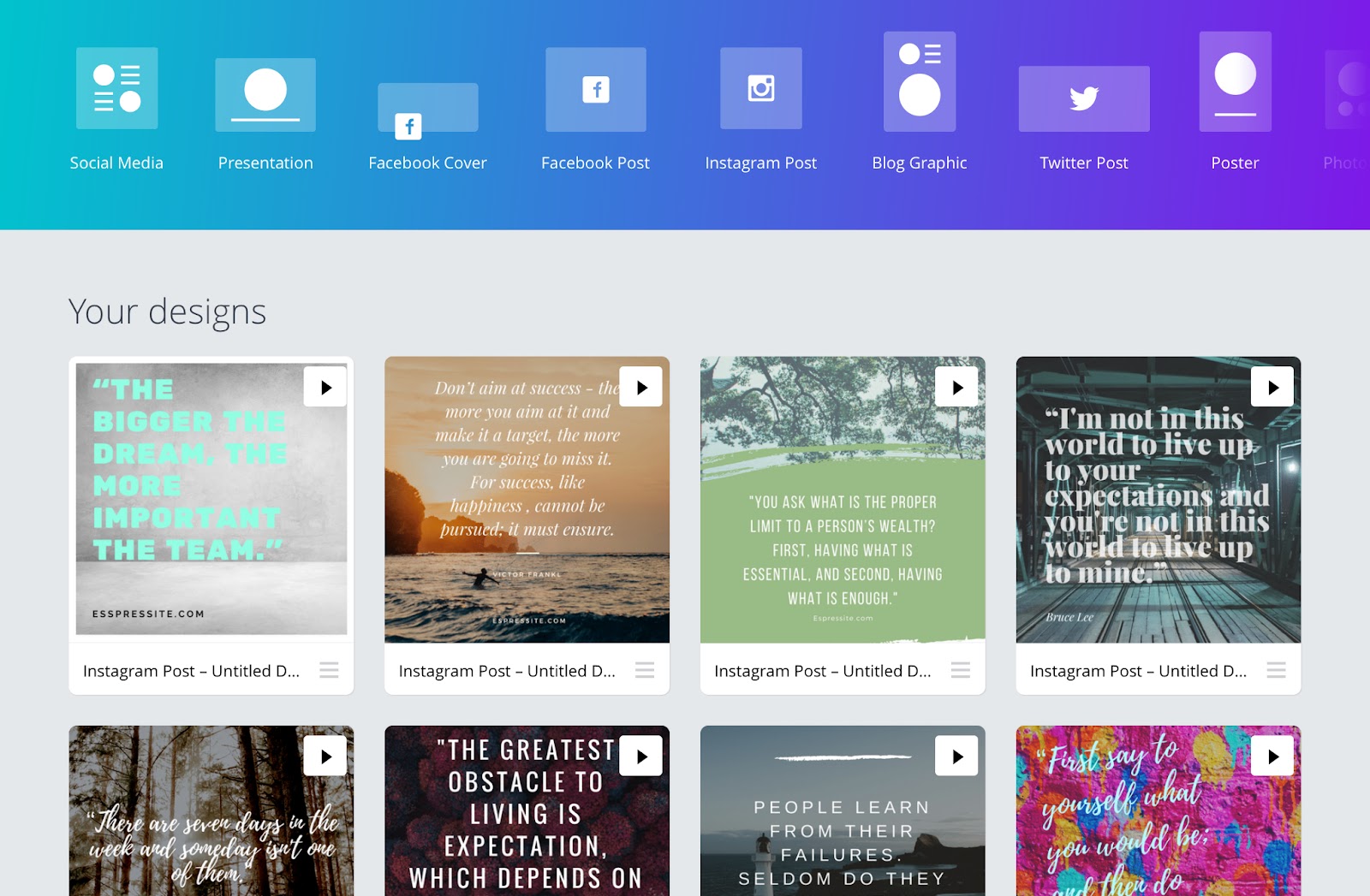Select the Social Media design type icon
The height and width of the screenshot is (896, 1370).
116,88
